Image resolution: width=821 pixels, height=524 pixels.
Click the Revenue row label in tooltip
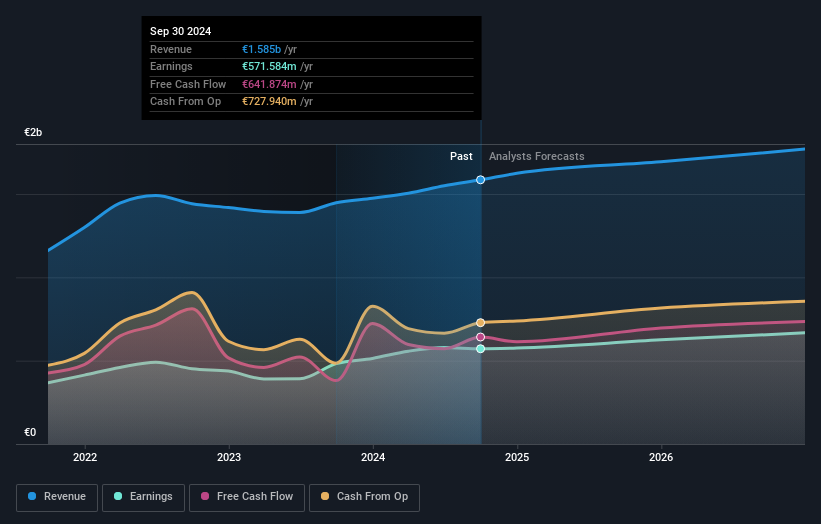(x=171, y=49)
